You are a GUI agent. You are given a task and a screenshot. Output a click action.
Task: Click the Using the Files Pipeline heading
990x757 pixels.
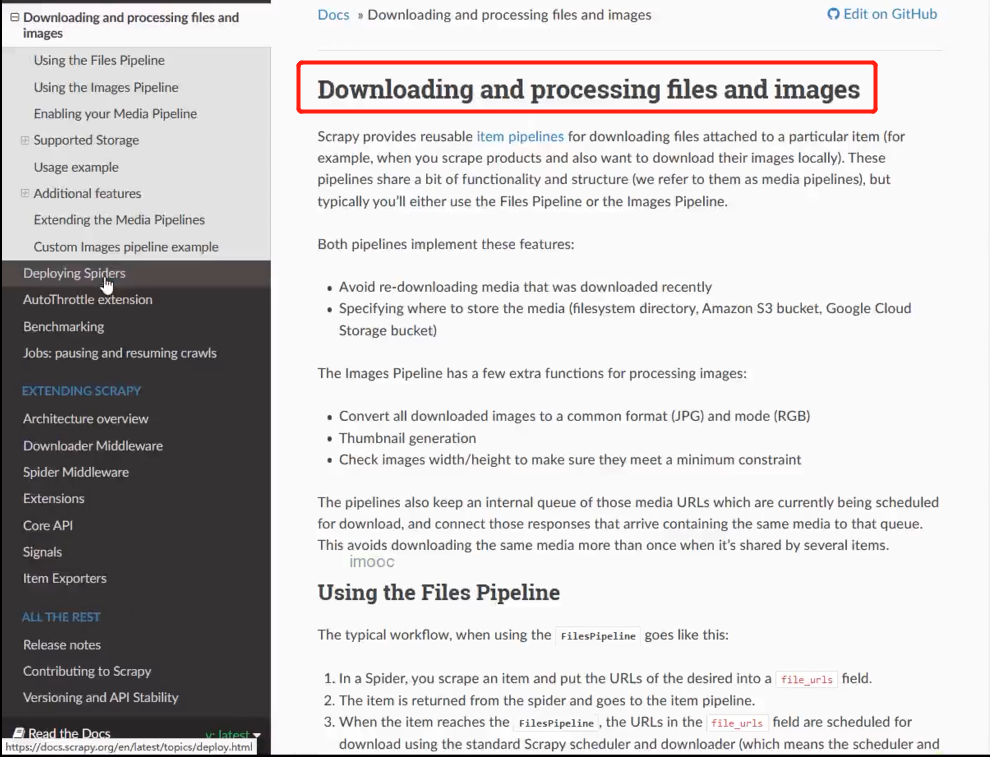[439, 592]
